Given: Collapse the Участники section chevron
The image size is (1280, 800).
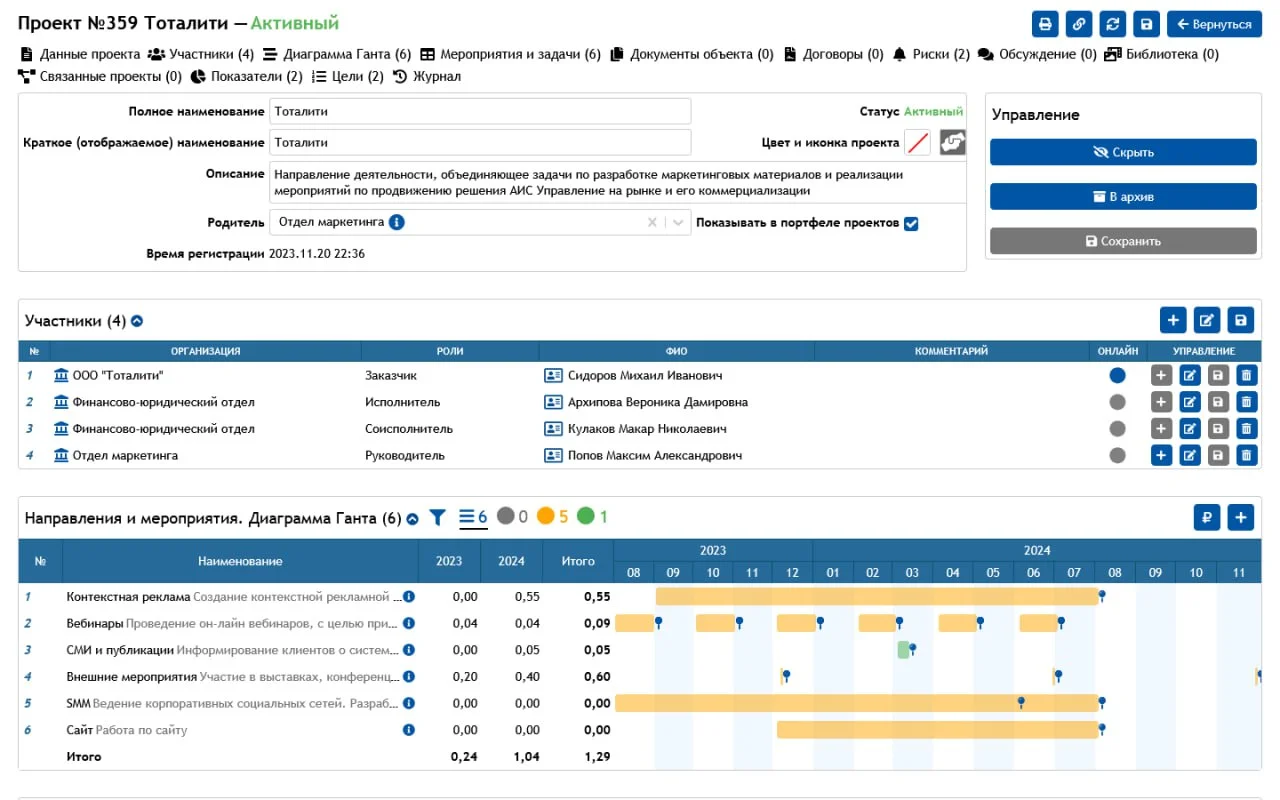Looking at the screenshot, I should point(137,321).
